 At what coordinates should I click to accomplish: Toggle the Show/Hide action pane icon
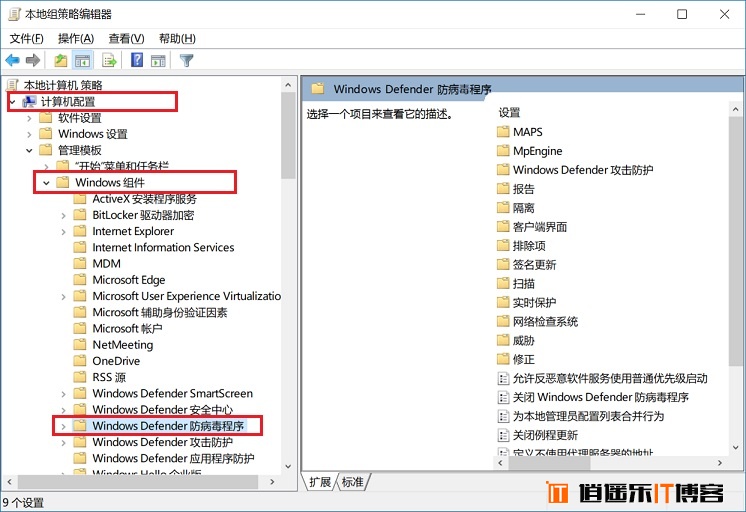[158, 60]
